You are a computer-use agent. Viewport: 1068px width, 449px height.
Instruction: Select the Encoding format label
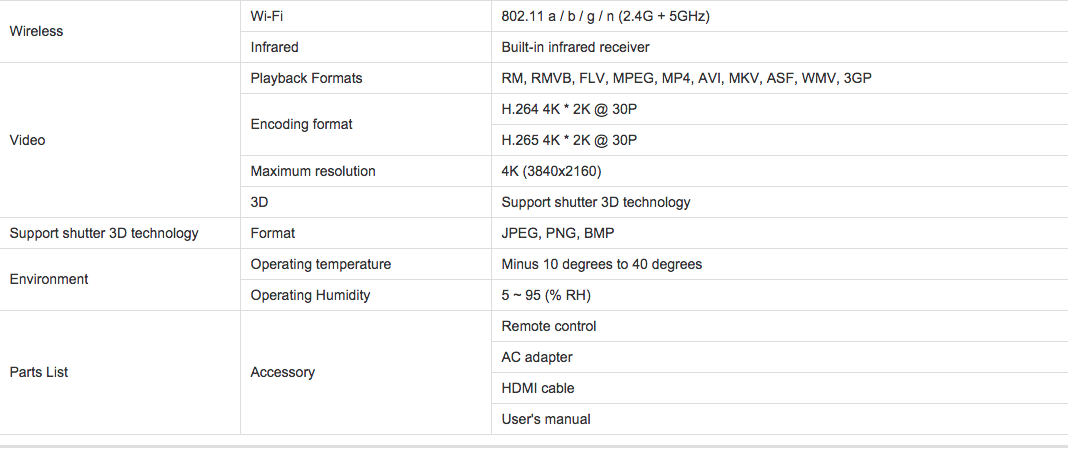[302, 125]
